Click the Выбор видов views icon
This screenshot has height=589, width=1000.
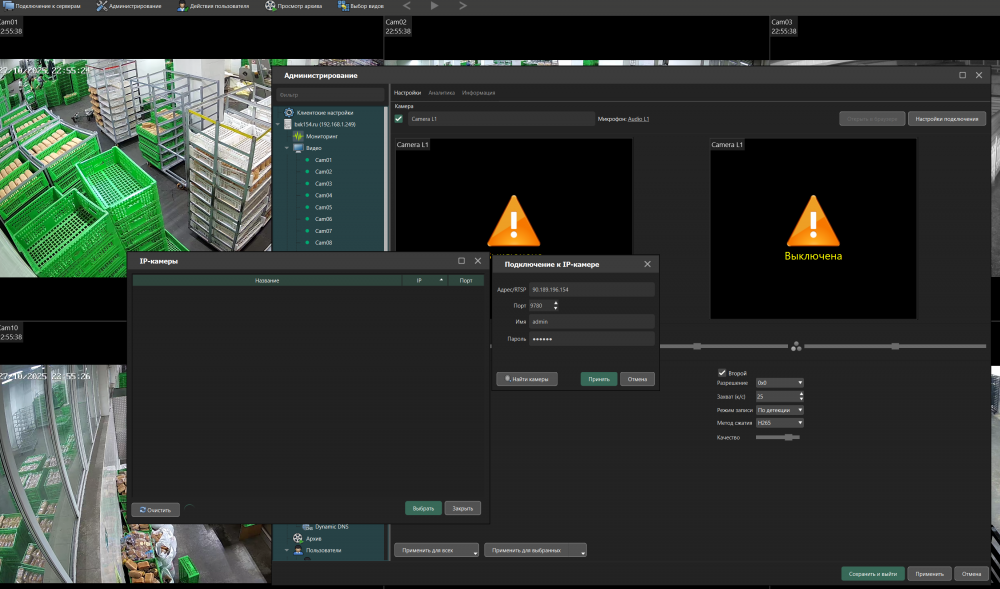pyautogui.click(x=345, y=6)
